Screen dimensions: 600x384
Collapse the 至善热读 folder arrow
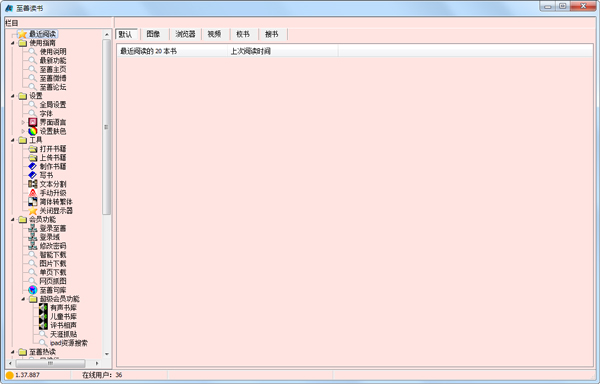[13, 352]
